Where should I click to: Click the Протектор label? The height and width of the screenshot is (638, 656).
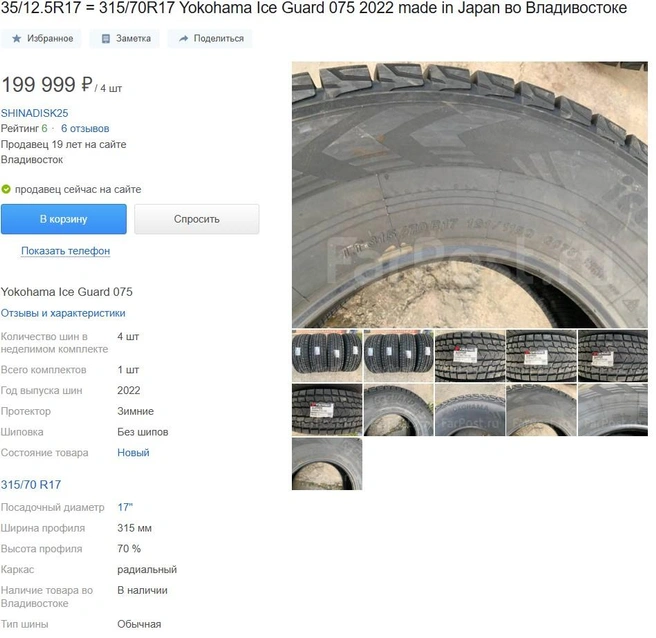point(26,411)
